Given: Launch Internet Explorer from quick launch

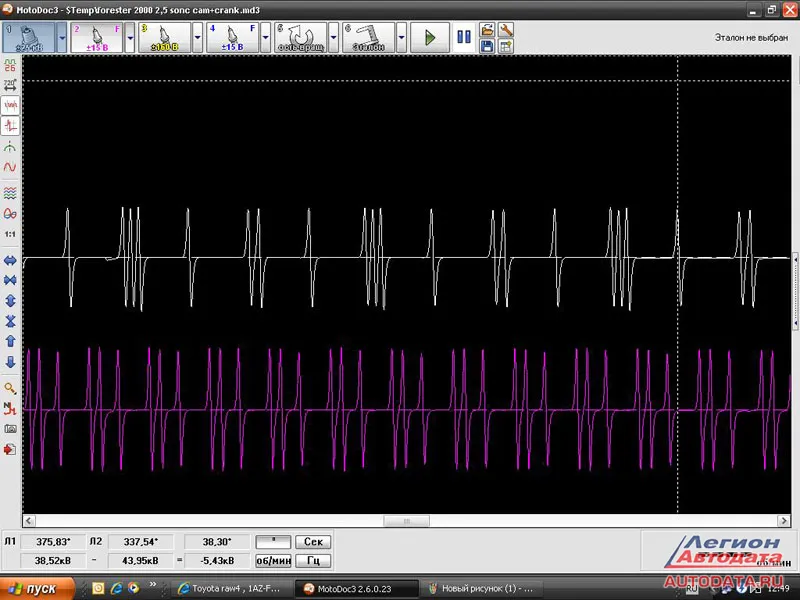Looking at the screenshot, I should coord(116,588).
